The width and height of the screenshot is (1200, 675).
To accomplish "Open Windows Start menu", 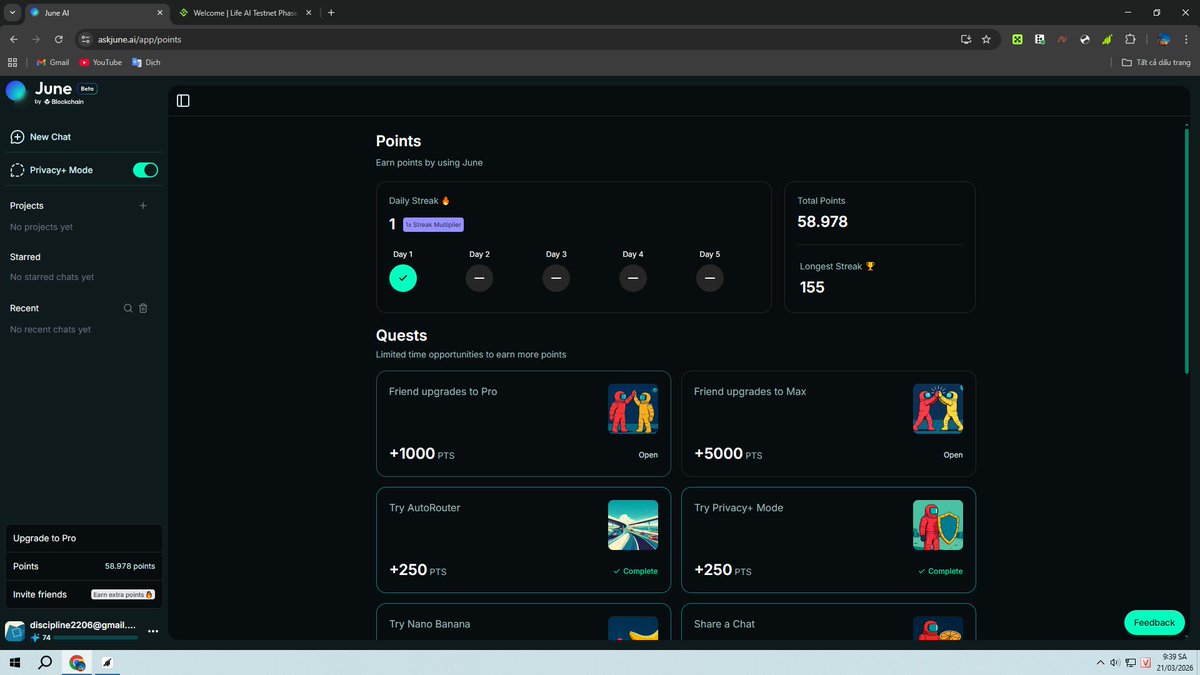I will [x=15, y=662].
